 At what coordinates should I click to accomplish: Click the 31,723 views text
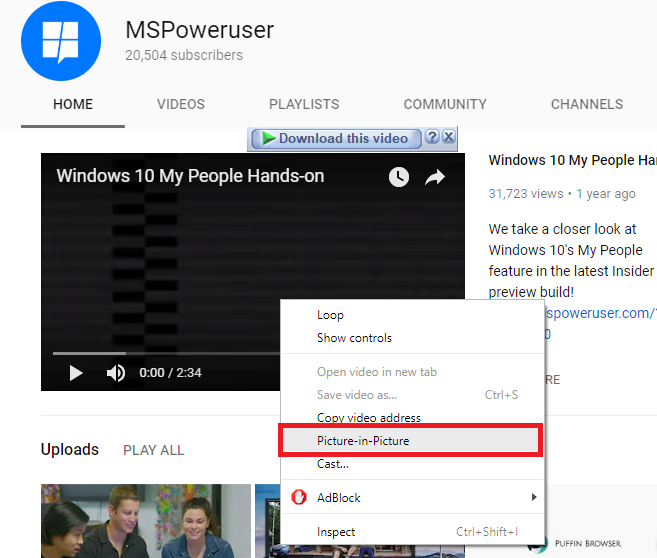pyautogui.click(x=526, y=194)
